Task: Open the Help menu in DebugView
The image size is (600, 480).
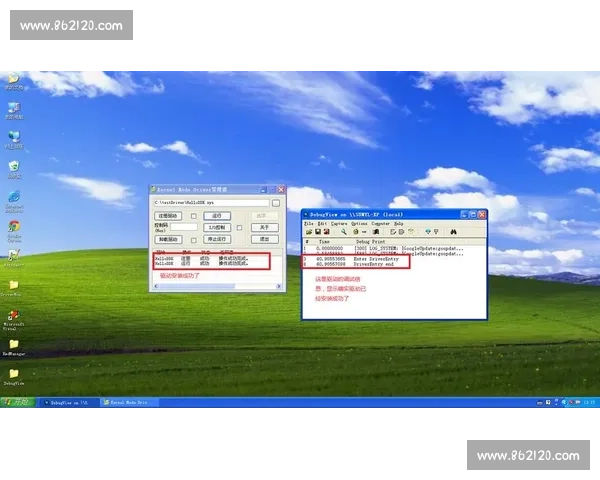Action: pos(399,224)
